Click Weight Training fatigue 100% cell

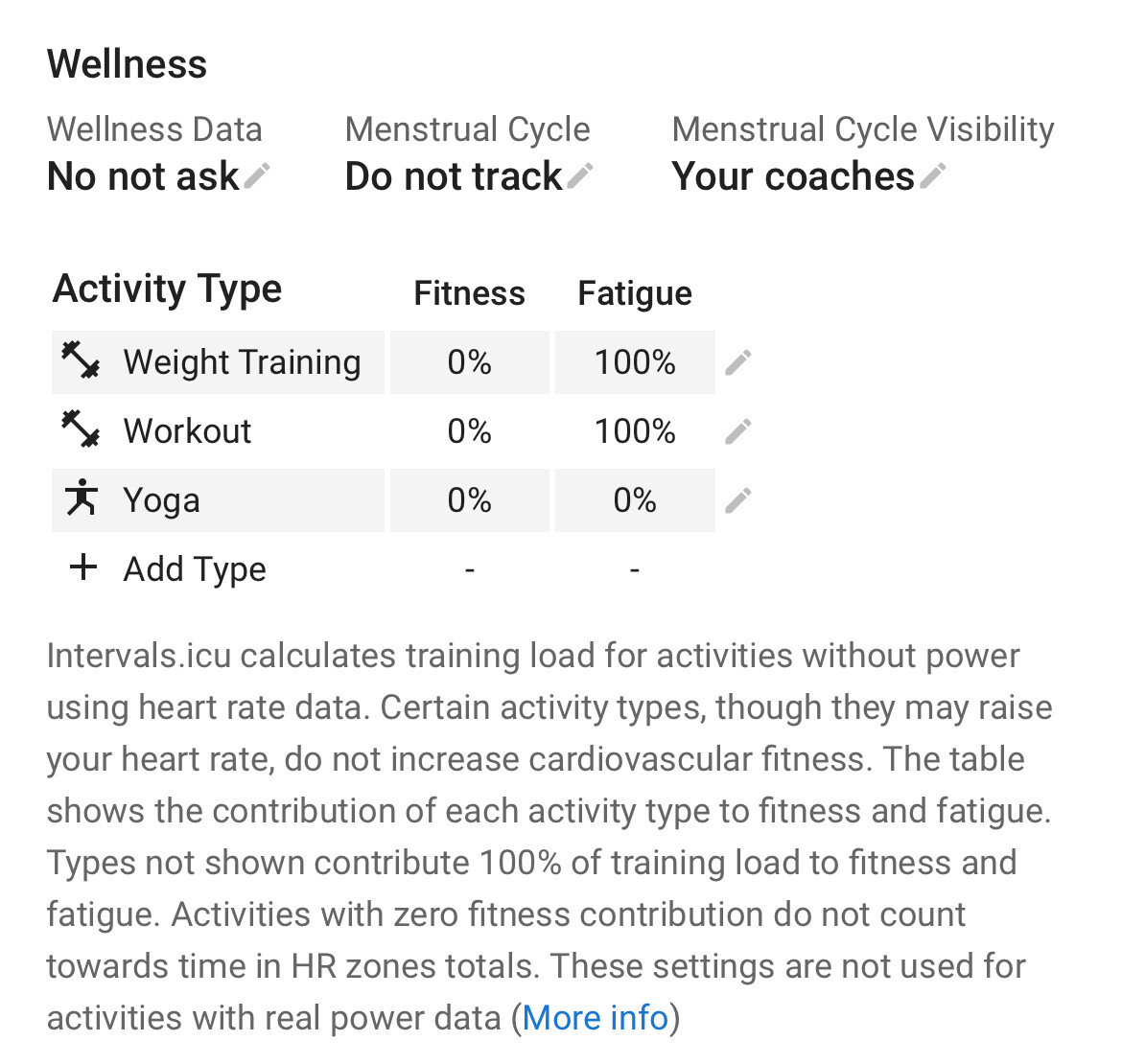(636, 362)
